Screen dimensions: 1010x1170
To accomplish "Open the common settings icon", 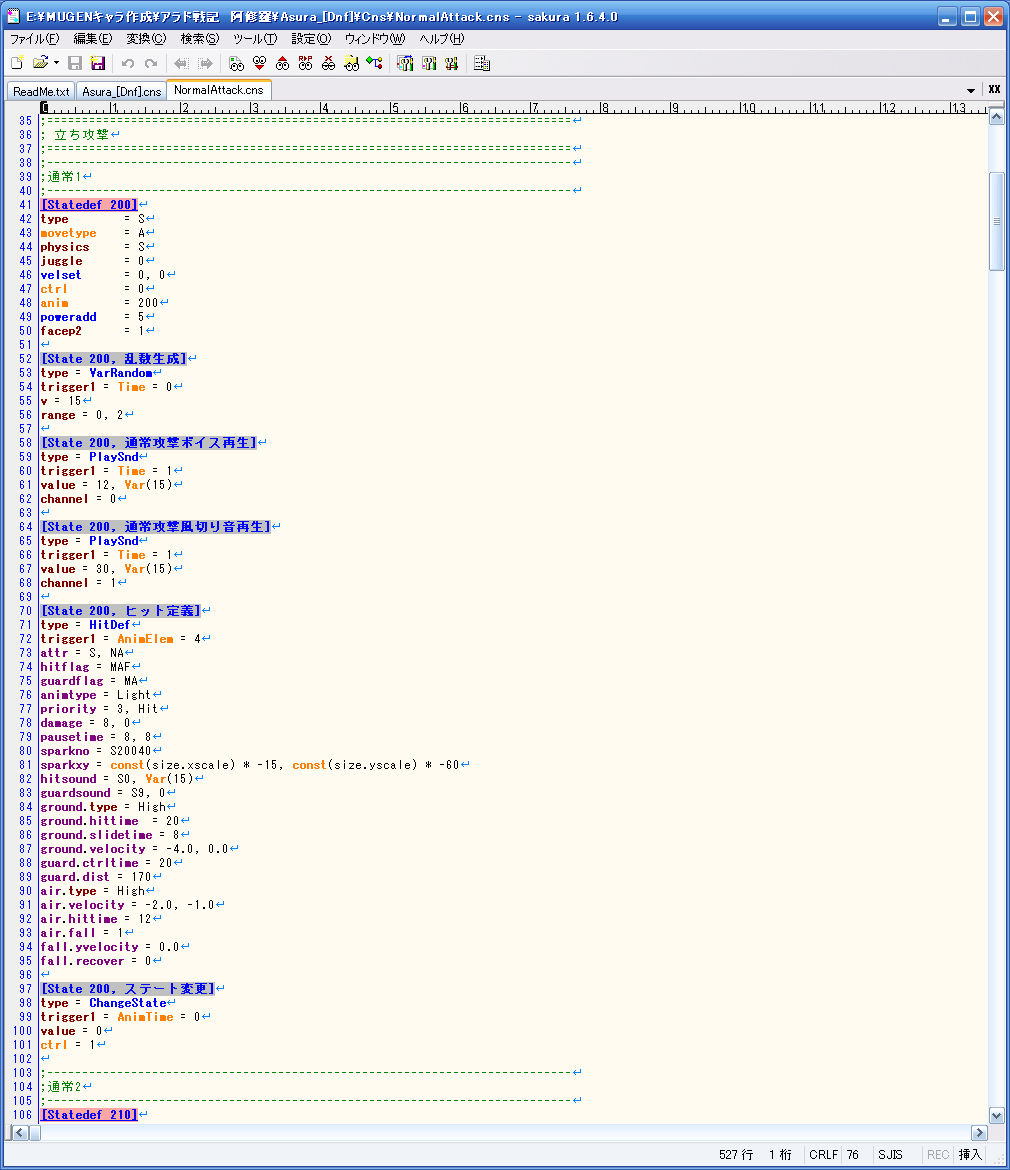I will [x=451, y=63].
